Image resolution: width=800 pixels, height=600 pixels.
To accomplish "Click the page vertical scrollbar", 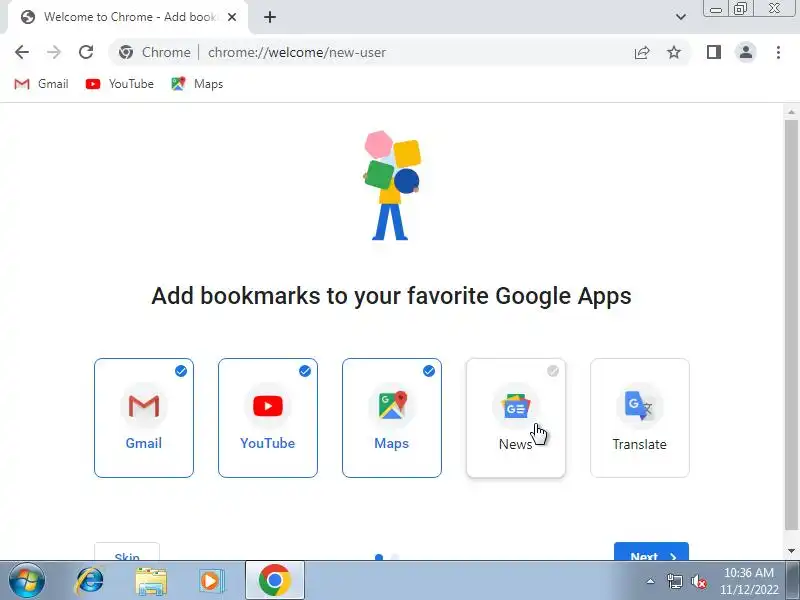I will 791,327.
